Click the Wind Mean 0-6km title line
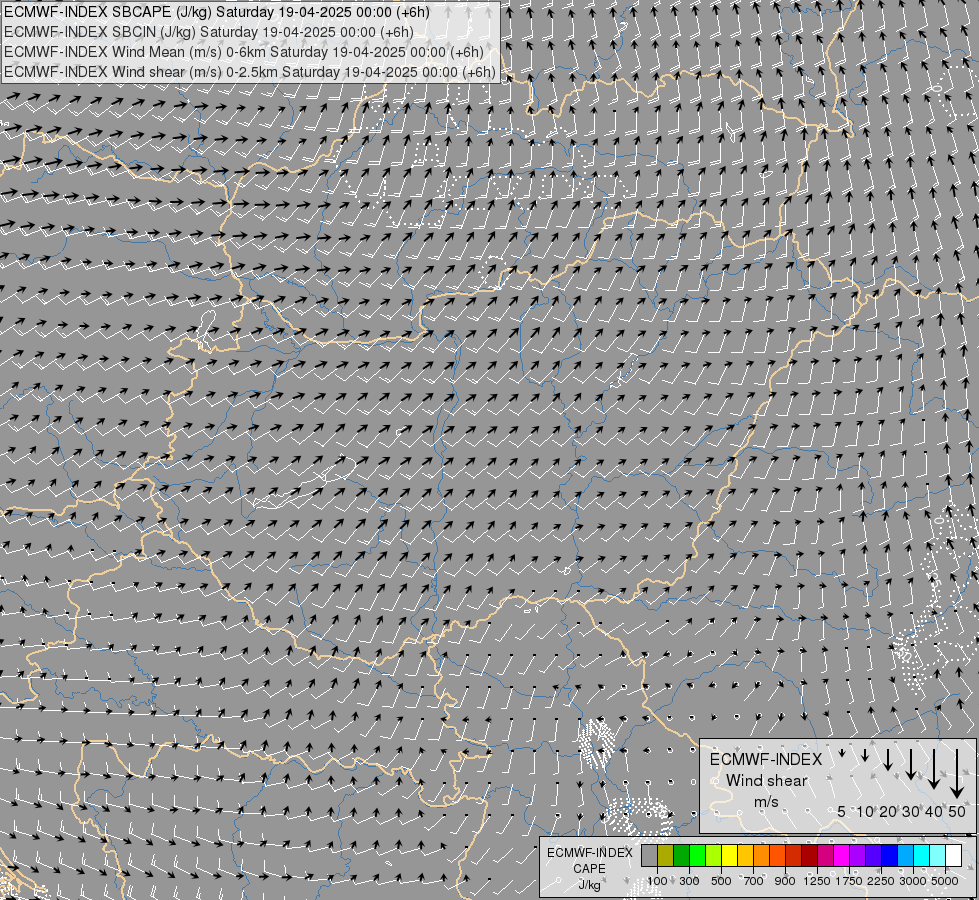Image resolution: width=979 pixels, height=900 pixels. [244, 52]
